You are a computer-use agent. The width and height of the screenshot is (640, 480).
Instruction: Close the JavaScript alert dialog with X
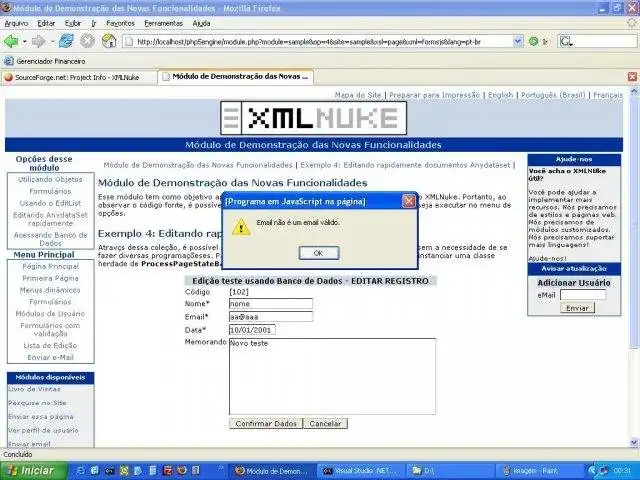pos(409,201)
